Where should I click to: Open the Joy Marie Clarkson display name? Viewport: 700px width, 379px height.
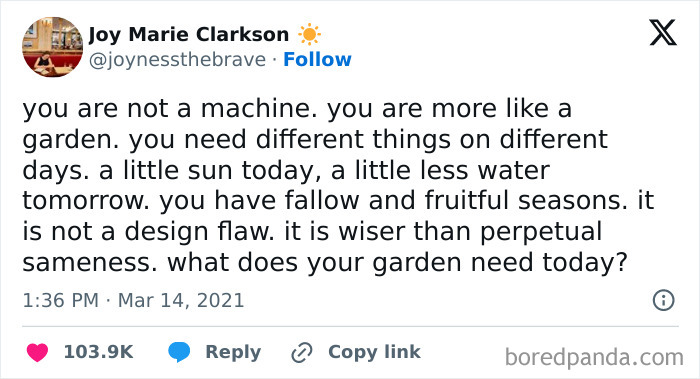click(189, 34)
